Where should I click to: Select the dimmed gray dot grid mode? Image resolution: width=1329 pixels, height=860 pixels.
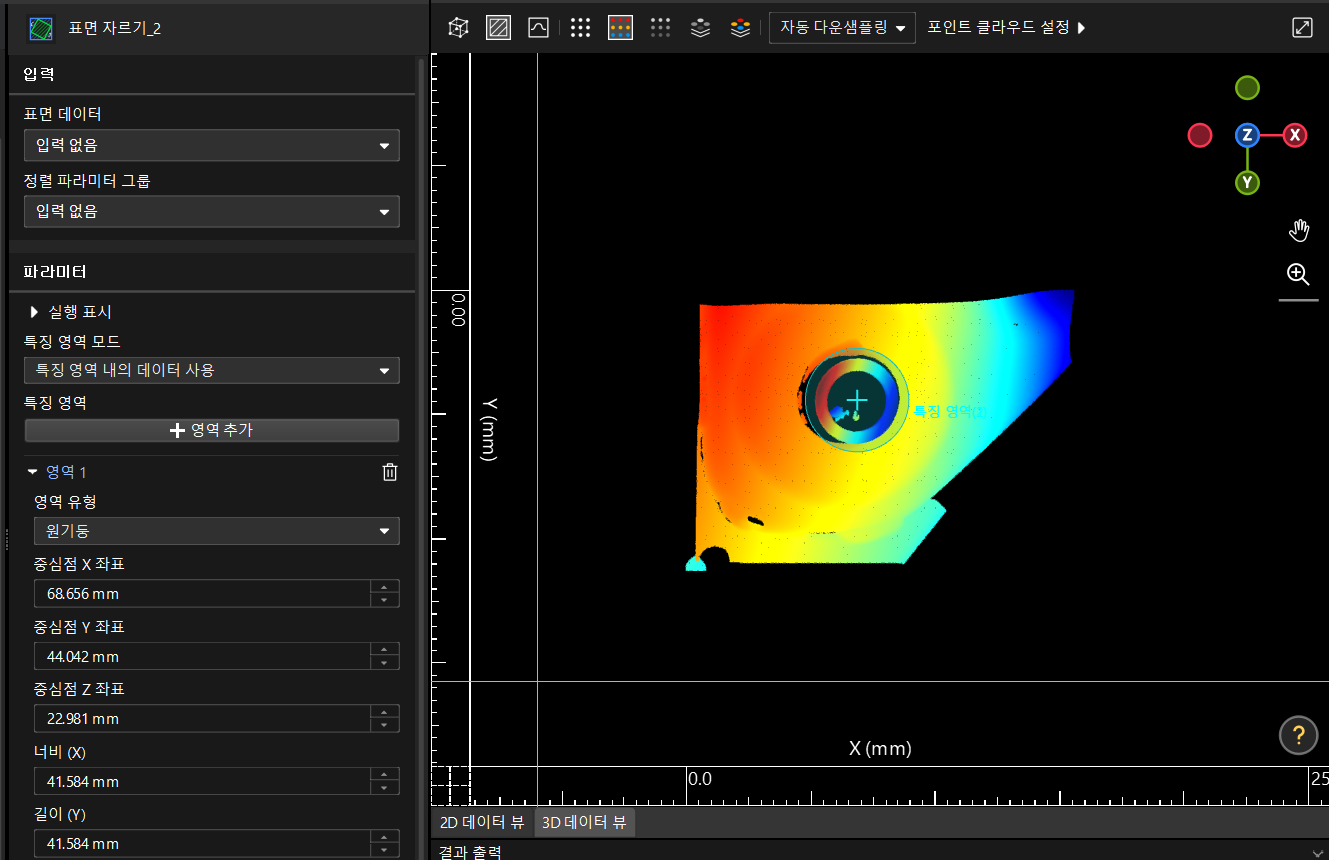pyautogui.click(x=660, y=28)
